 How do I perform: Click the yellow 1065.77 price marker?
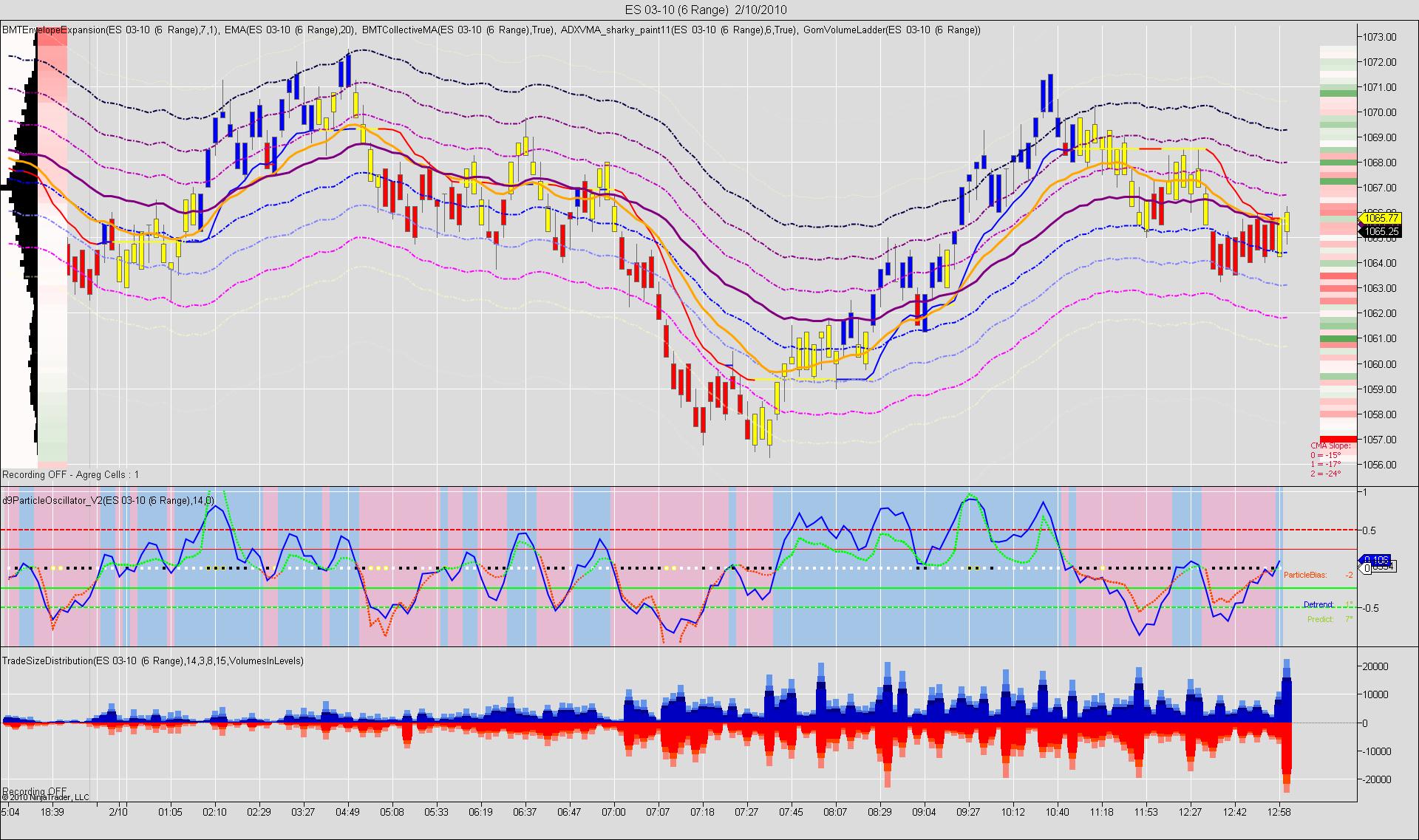1380,218
